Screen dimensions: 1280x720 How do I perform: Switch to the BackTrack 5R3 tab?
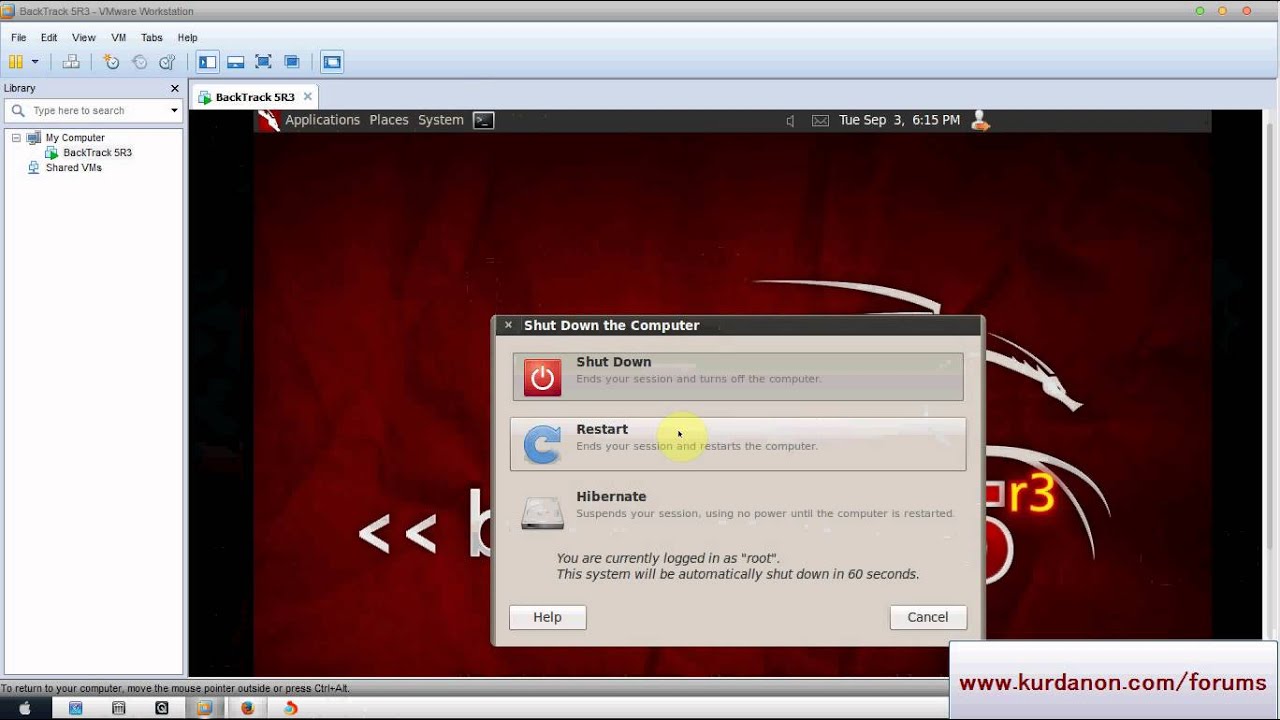coord(255,97)
